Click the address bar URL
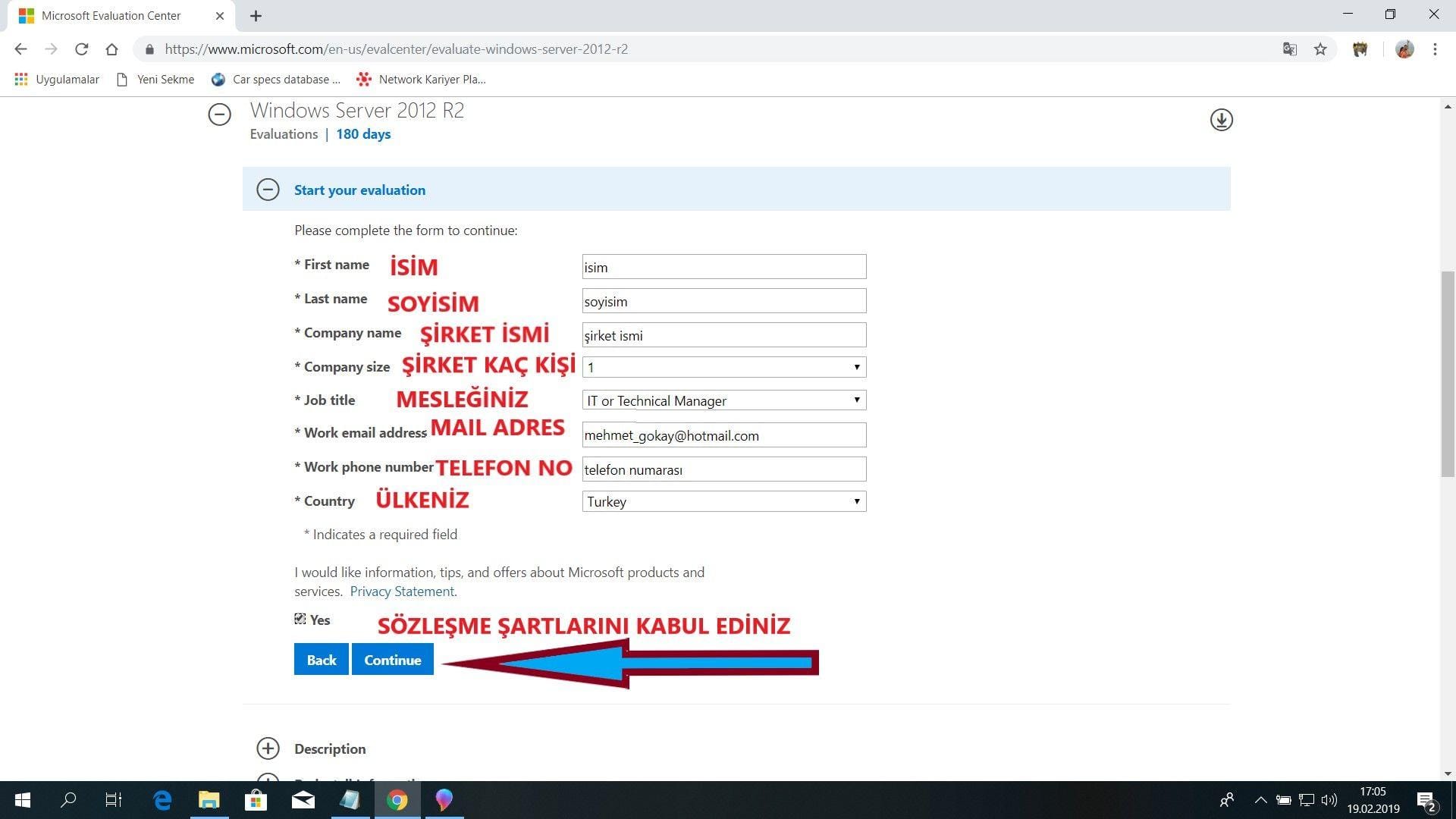Screen dimensions: 1456x819 click(396, 49)
